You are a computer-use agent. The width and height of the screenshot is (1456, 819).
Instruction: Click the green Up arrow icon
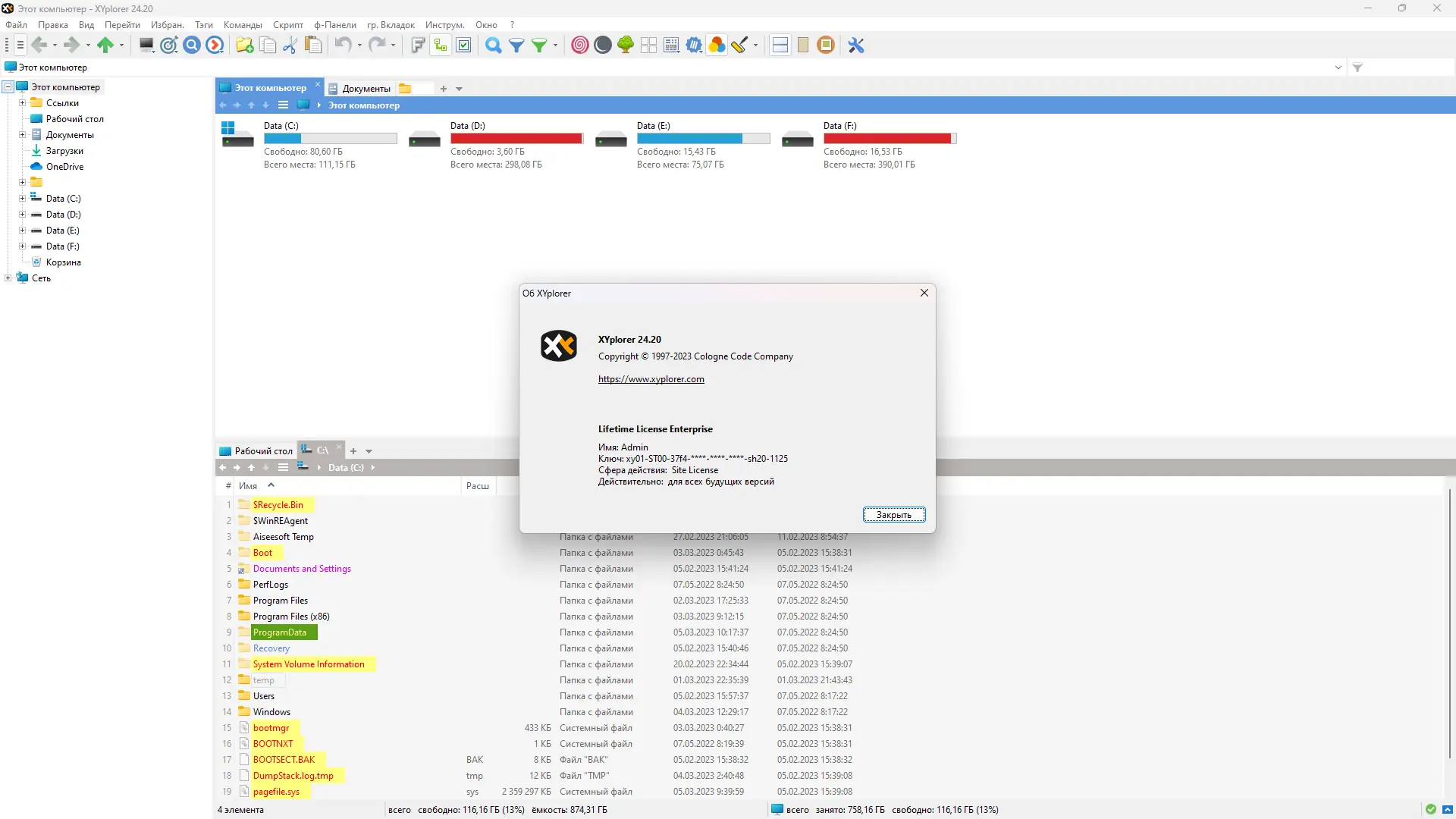pyautogui.click(x=105, y=45)
